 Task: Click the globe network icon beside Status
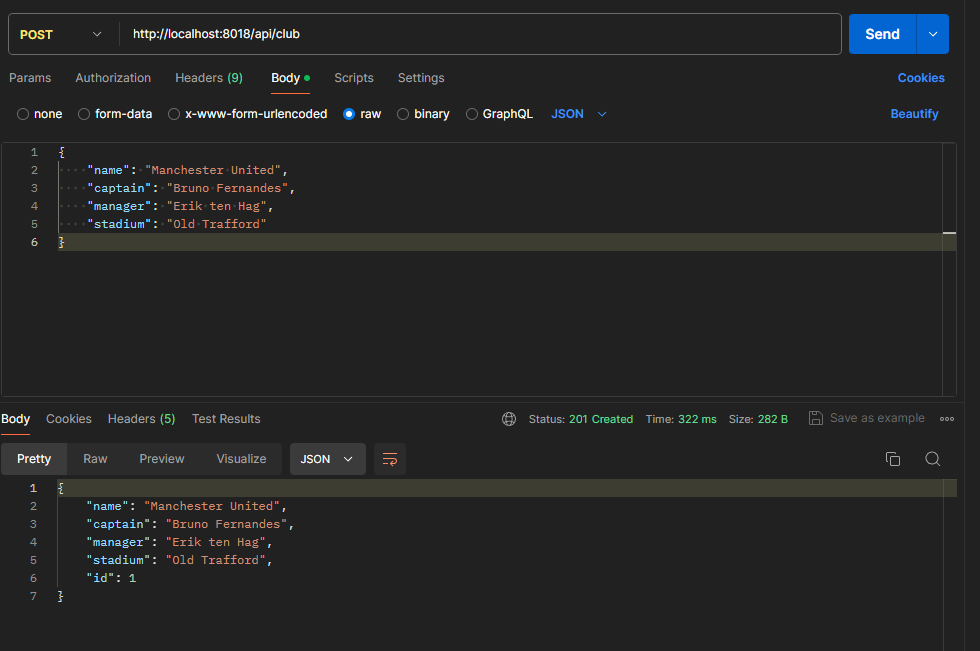[509, 419]
